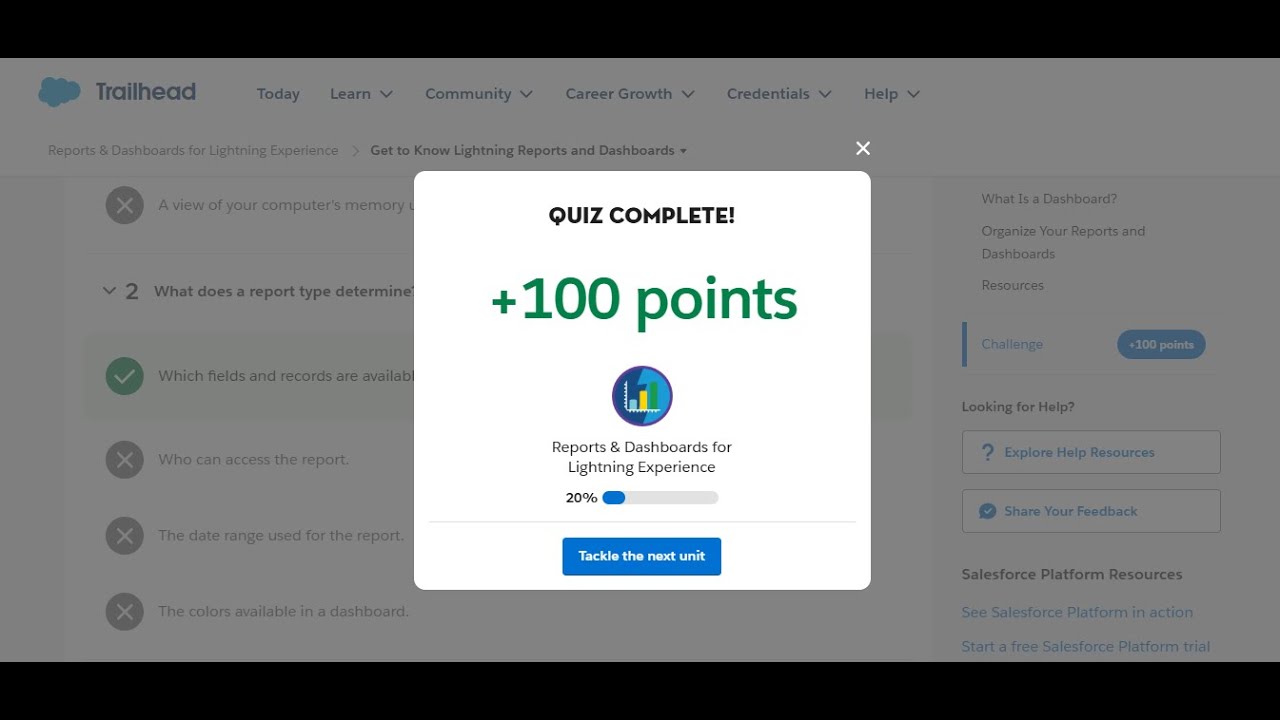Screen dimensions: 1280x720
Task: Click the question text 'What does a report type determine'
Action: (x=283, y=291)
